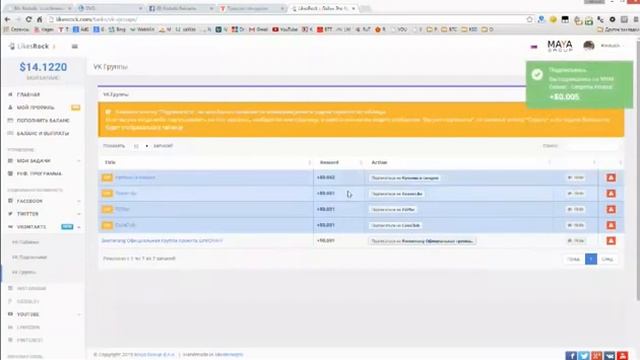Select VK Группы sidebar sub-item
The height and width of the screenshot is (360, 640).
click(24, 272)
